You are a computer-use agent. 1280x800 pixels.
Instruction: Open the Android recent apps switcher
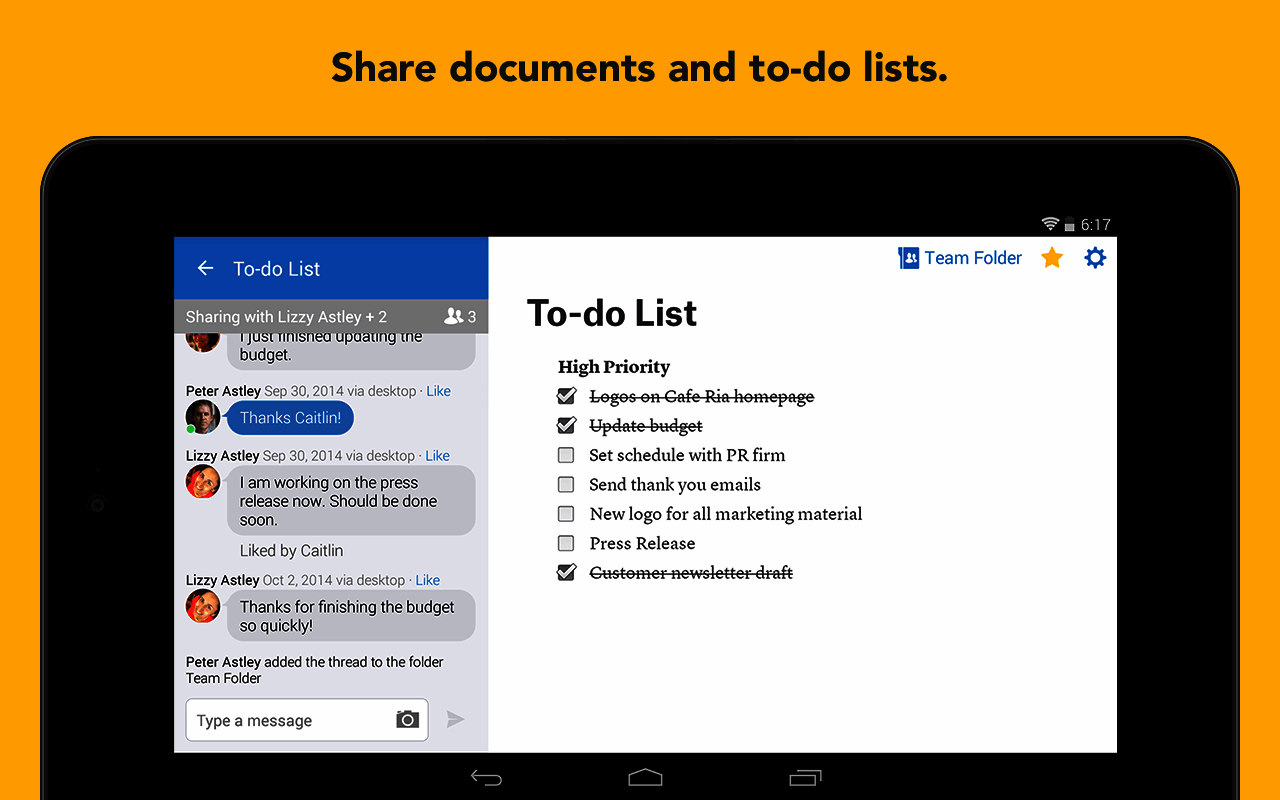tap(805, 777)
